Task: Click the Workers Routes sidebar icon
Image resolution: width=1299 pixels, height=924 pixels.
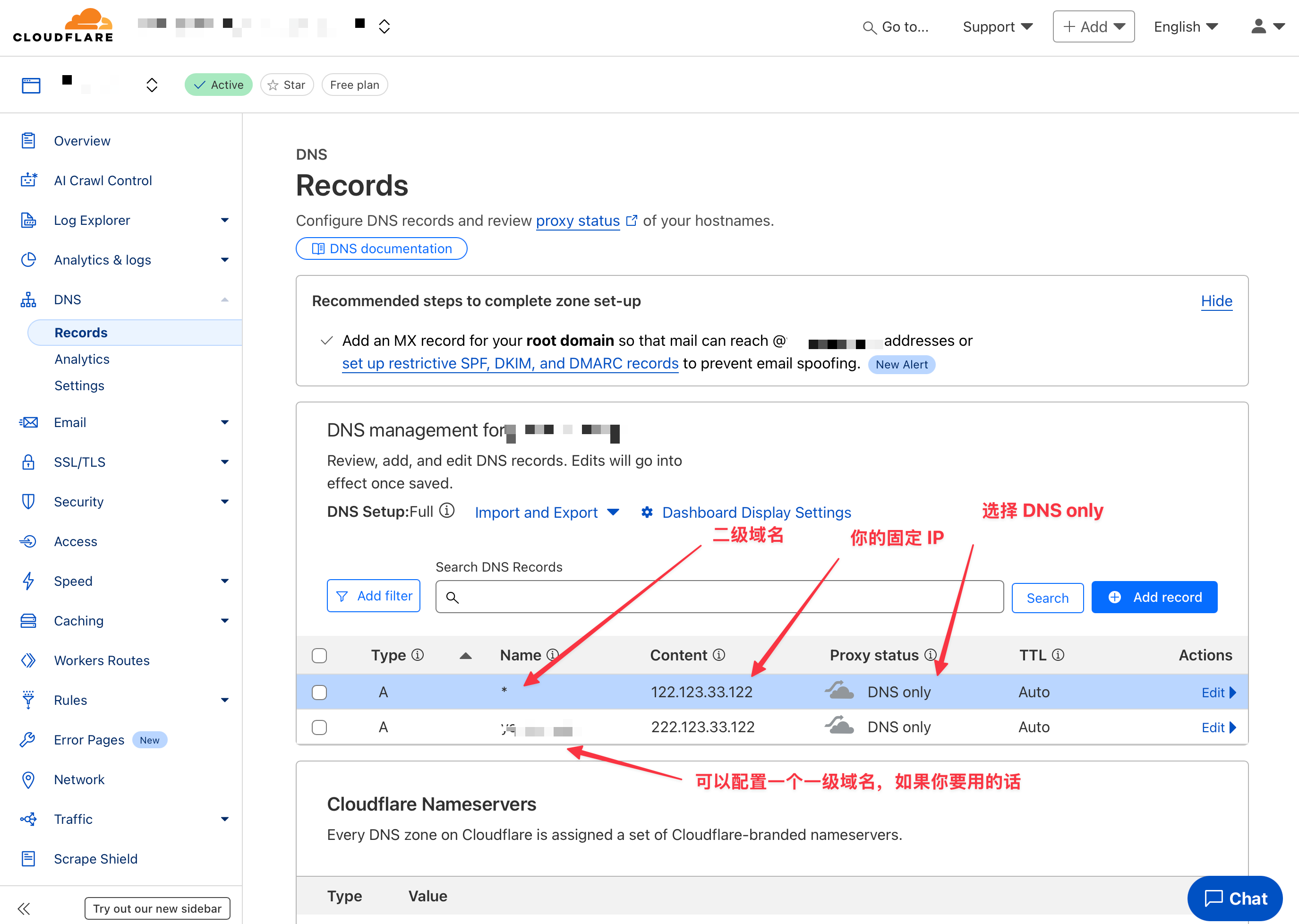Action: (28, 660)
